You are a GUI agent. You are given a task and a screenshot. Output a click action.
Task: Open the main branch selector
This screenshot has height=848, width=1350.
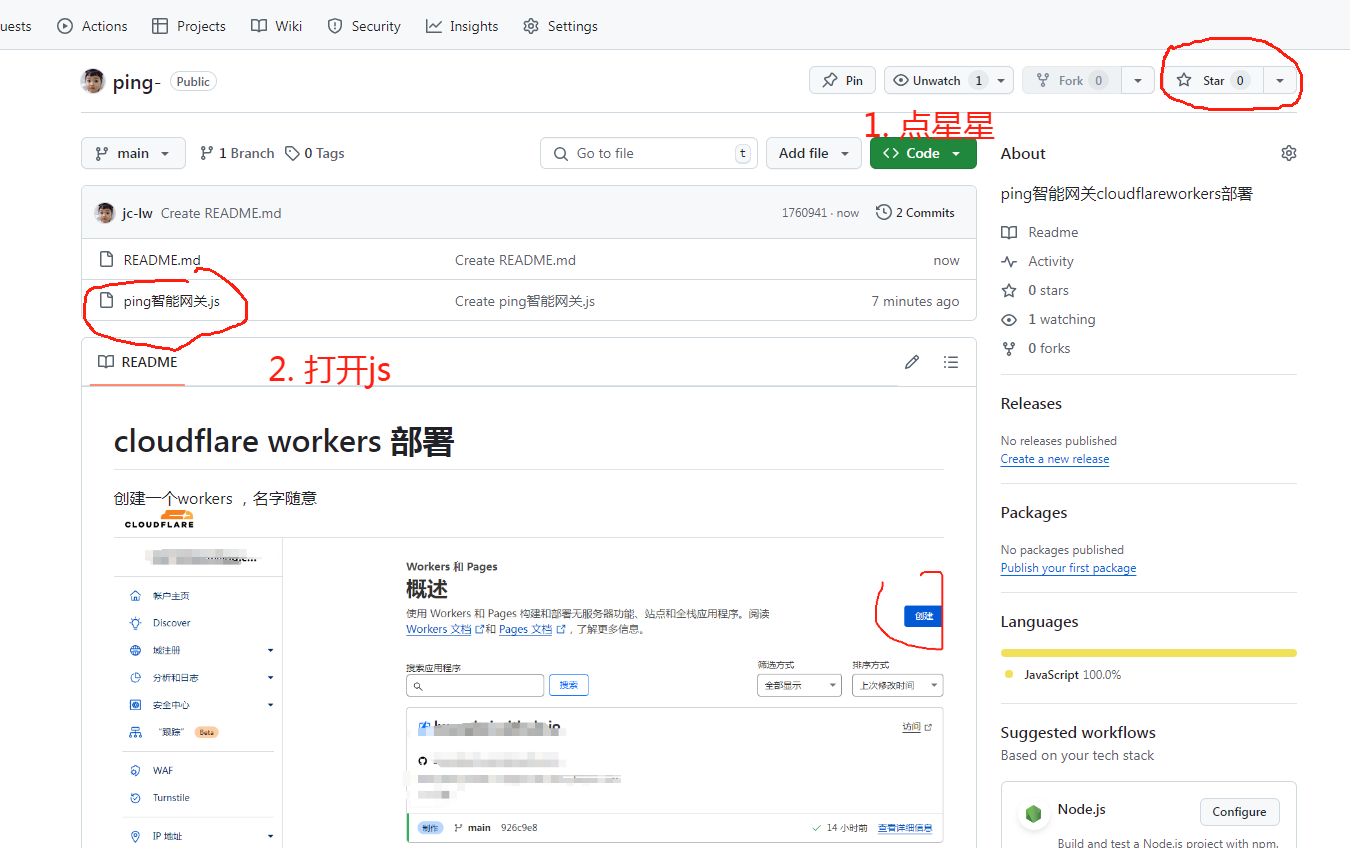[x=133, y=153]
